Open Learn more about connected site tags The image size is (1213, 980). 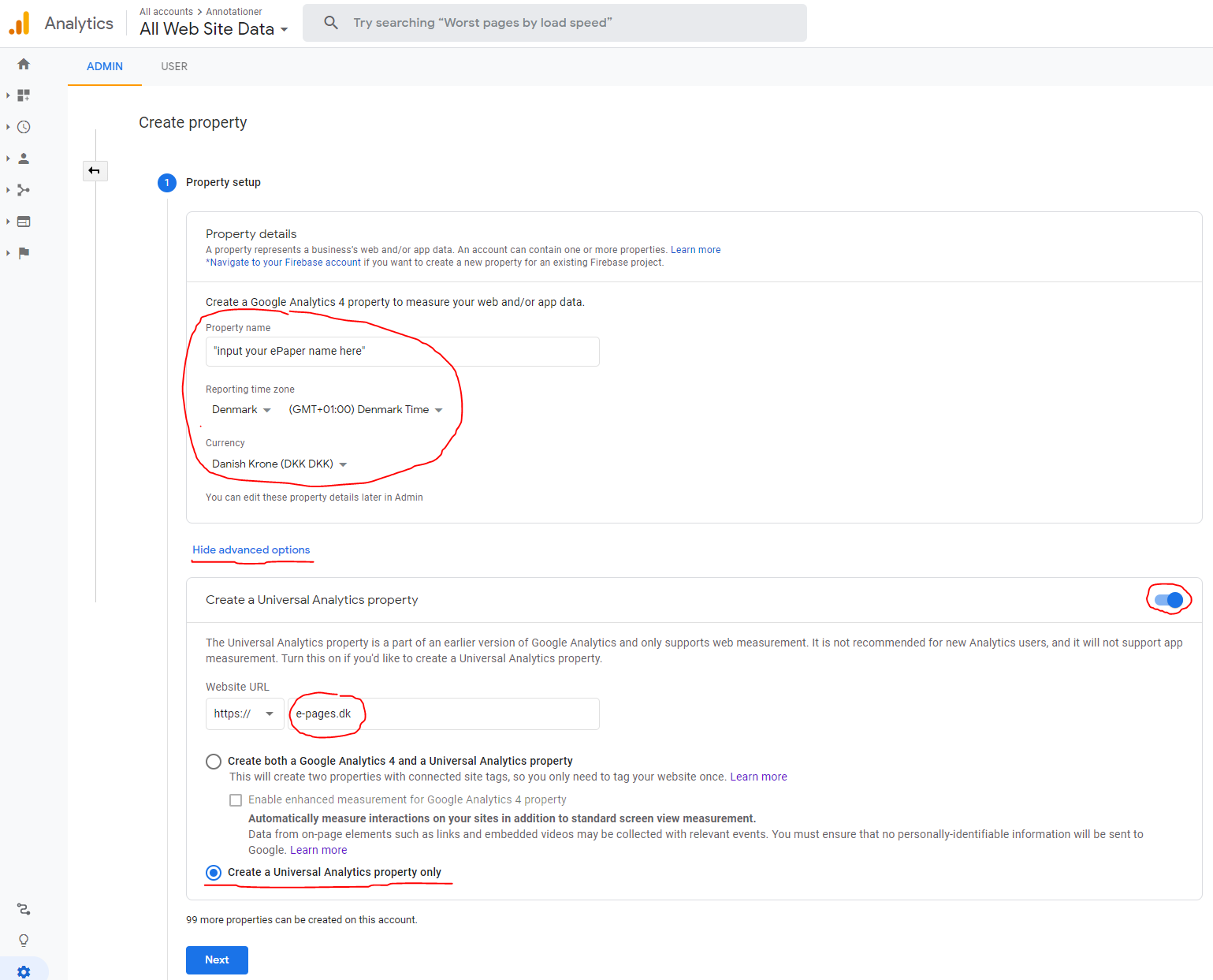[x=758, y=777]
